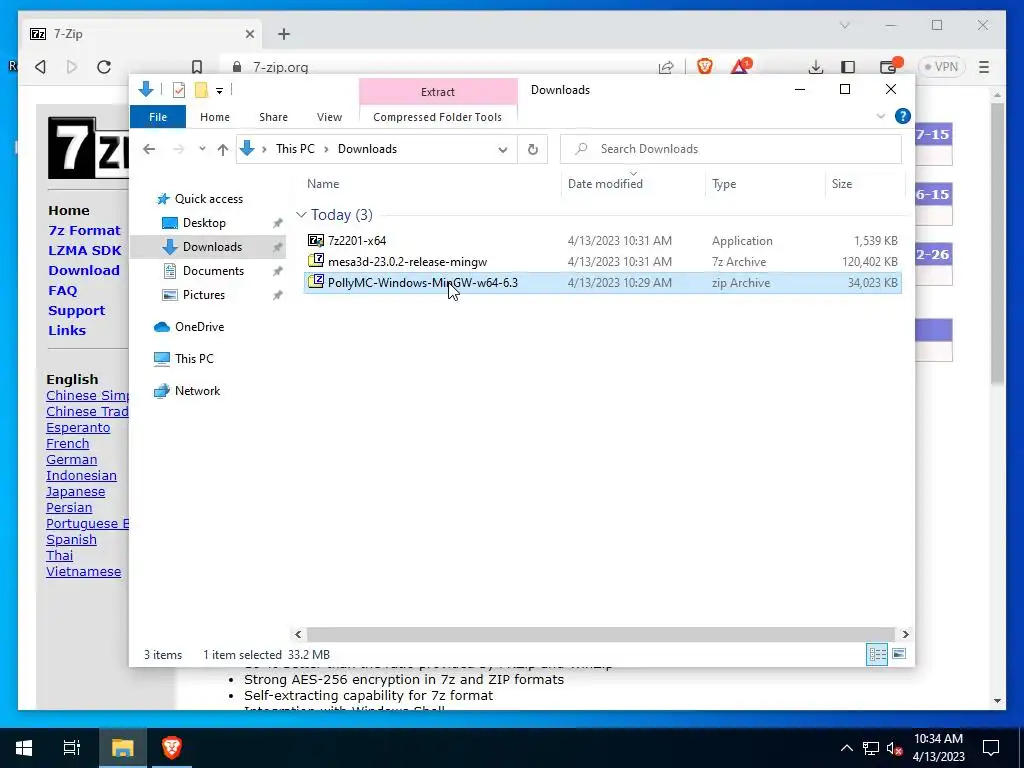
Task: Open the Share ribbon tab
Action: pos(273,117)
